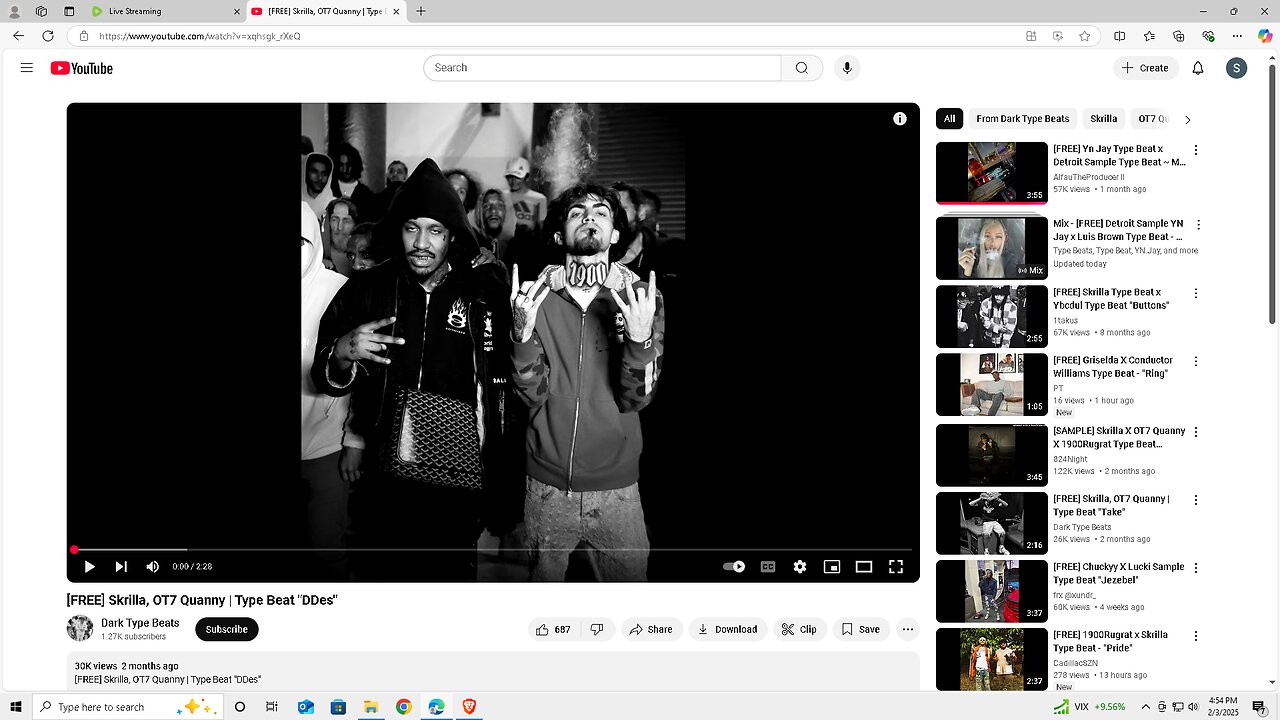Open options for Griselda "Ring" video
1280x720 pixels.
point(1196,362)
